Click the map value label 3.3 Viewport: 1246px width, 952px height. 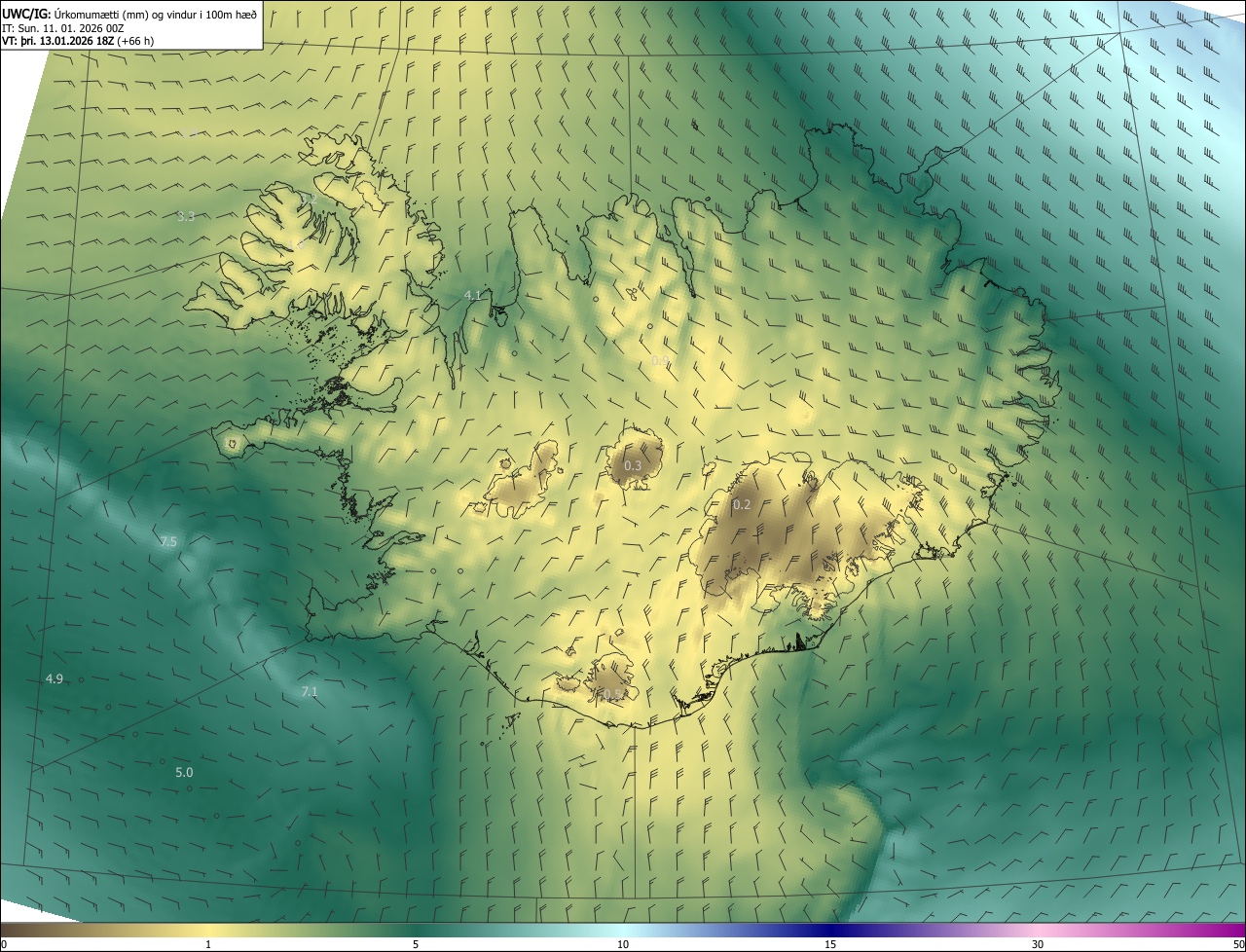187,216
